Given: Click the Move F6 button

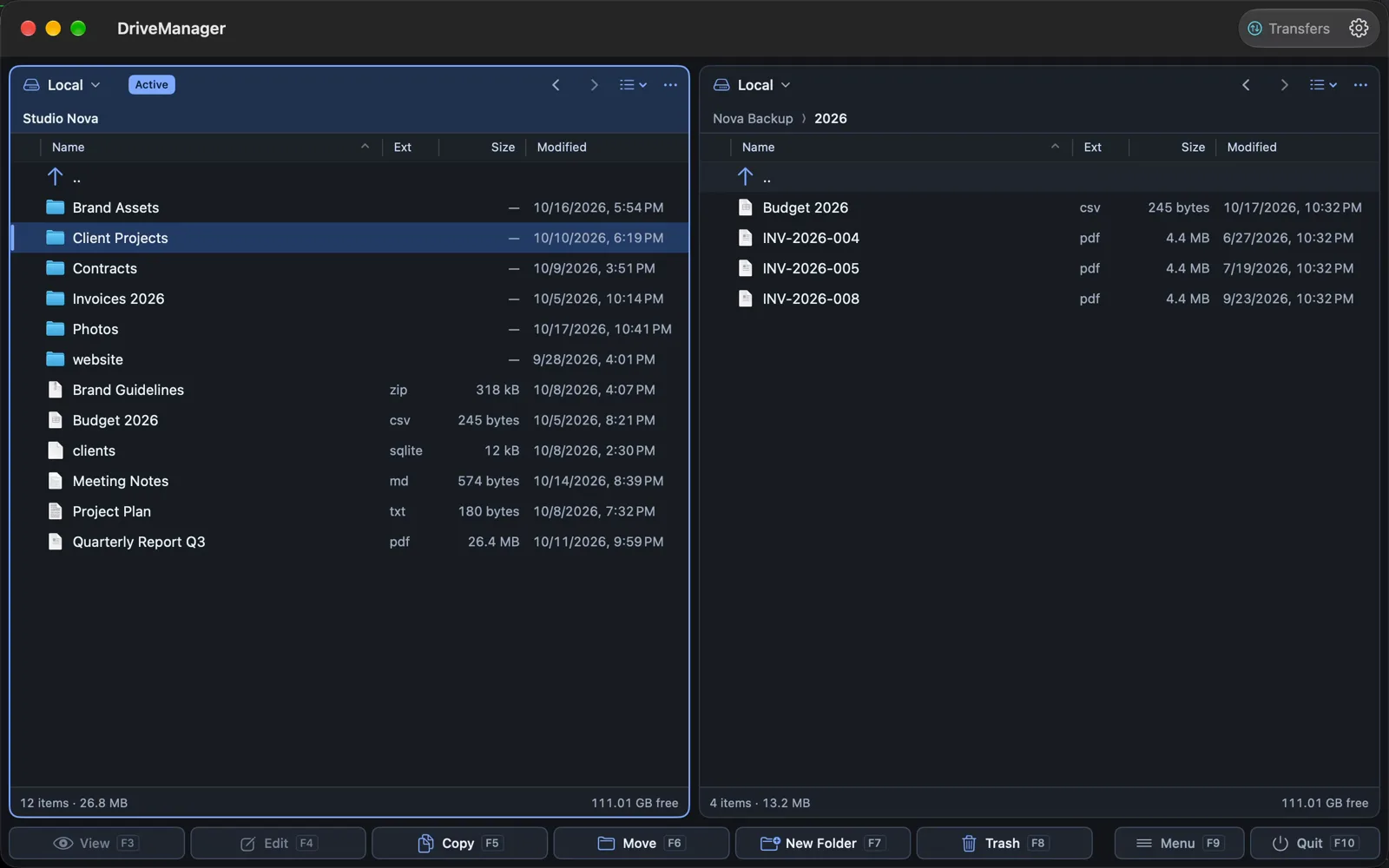Looking at the screenshot, I should (x=641, y=843).
